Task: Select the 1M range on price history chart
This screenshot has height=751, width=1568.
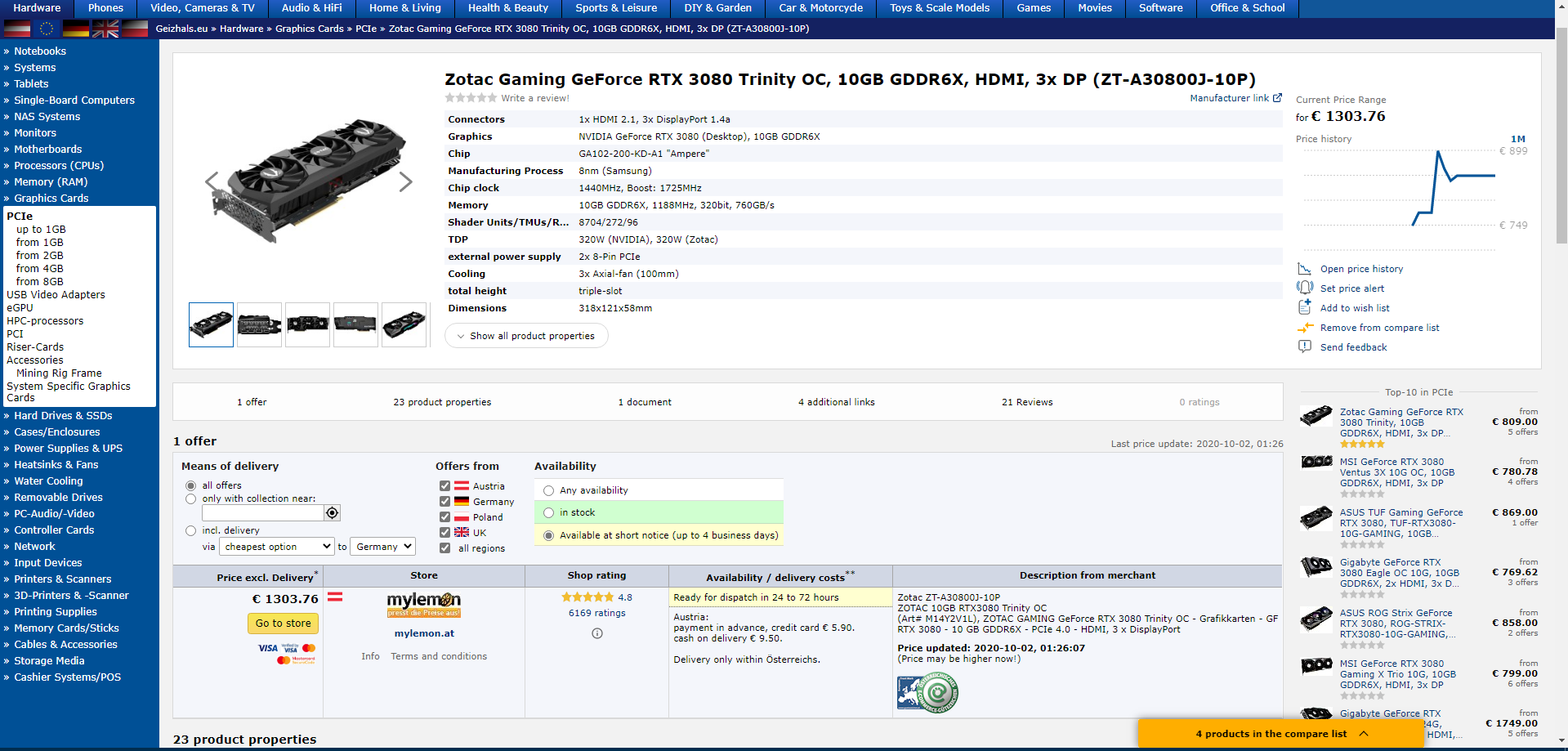Action: pos(1518,139)
